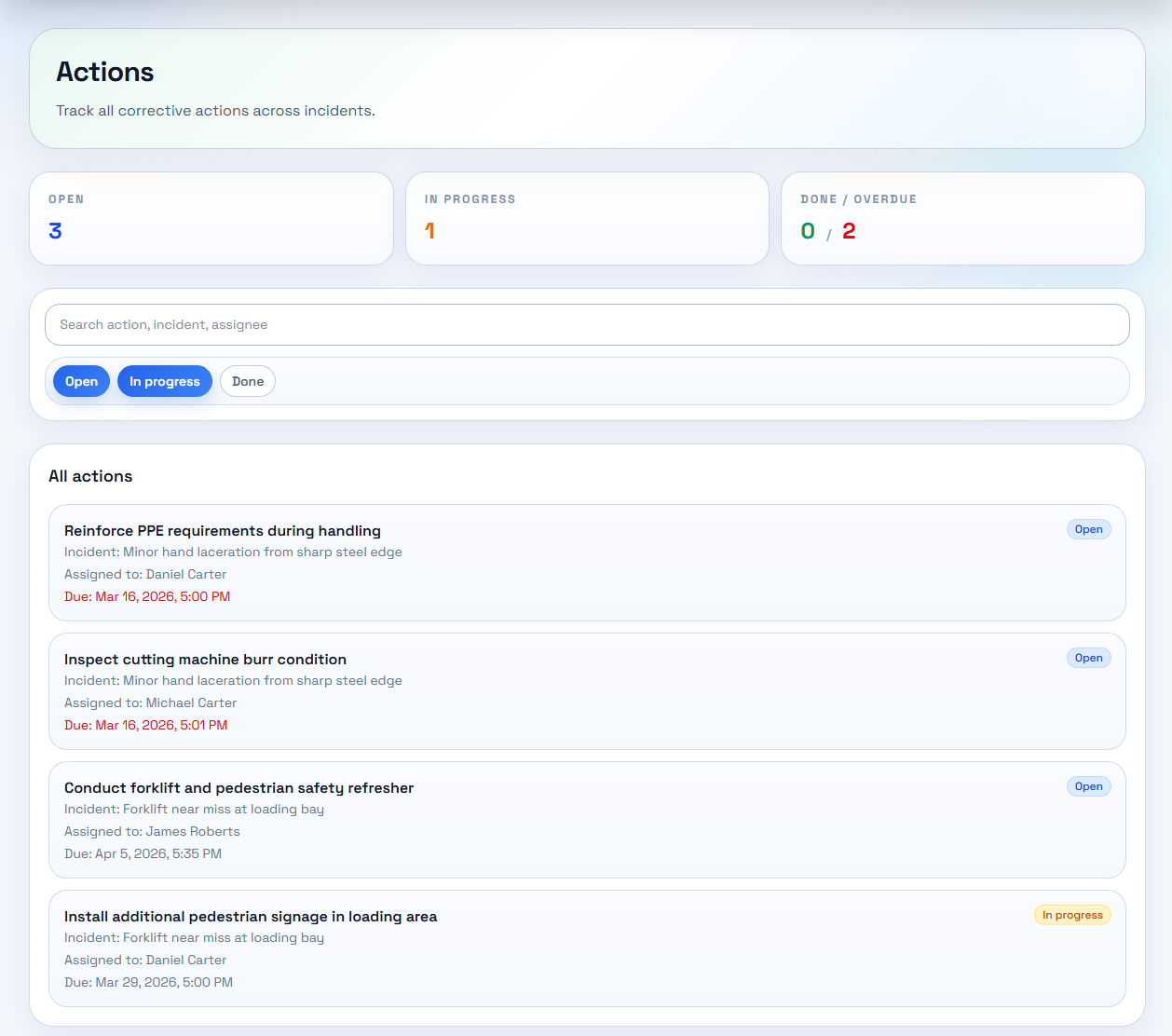This screenshot has height=1036, width=1172.
Task: Click Assigned to: Daniel Carter on Reinforce PPE card
Action: (x=145, y=574)
